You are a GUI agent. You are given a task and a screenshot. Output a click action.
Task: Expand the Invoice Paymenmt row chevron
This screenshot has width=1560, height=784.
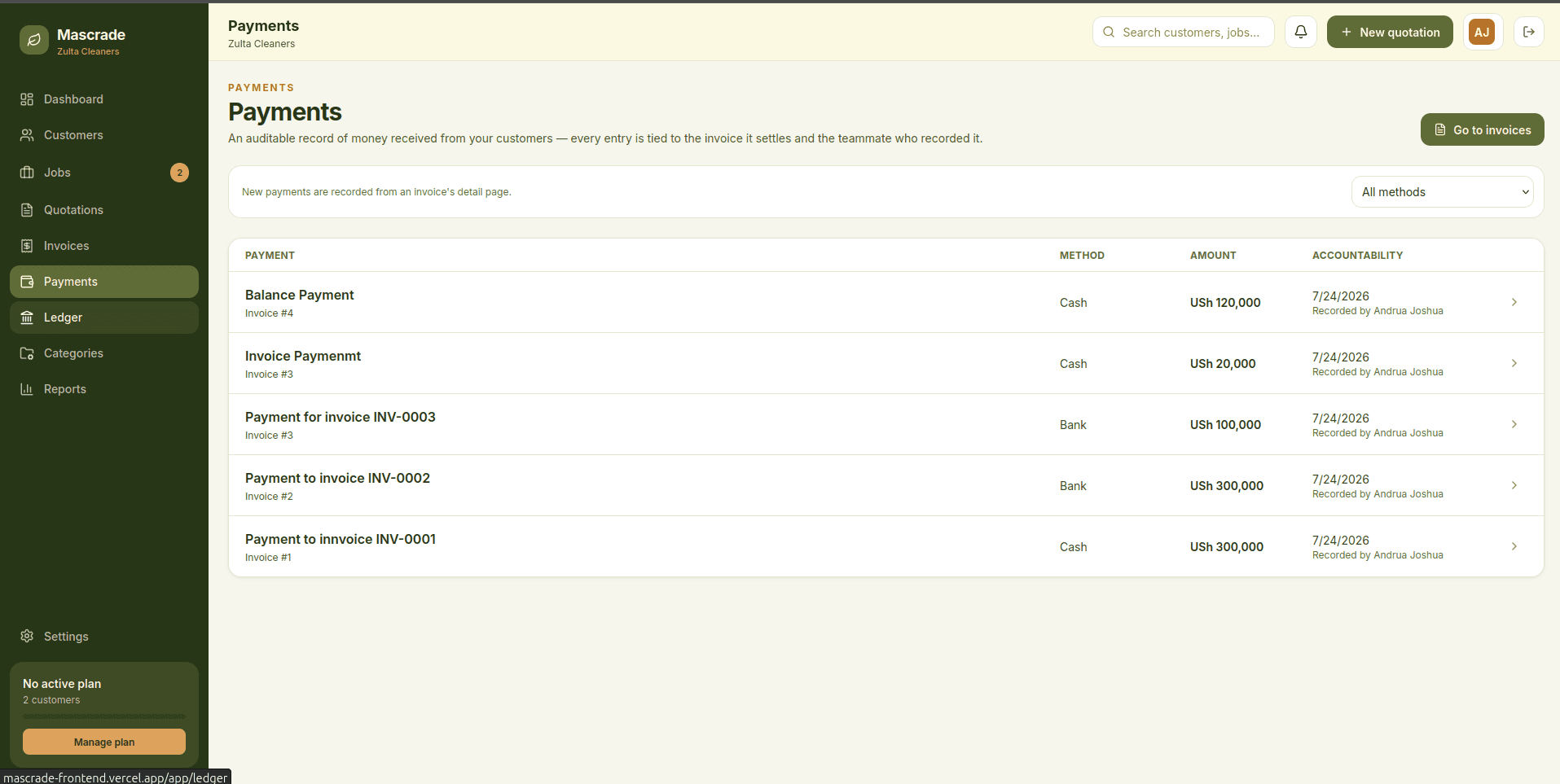point(1514,363)
